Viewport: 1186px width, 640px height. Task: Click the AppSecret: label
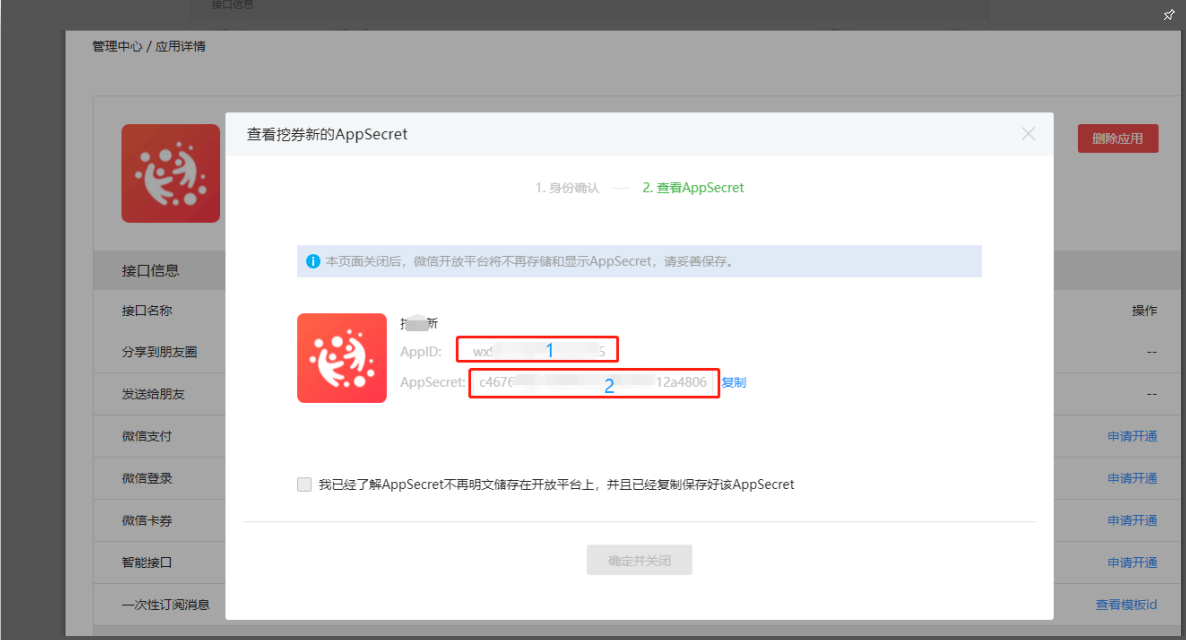coord(433,382)
